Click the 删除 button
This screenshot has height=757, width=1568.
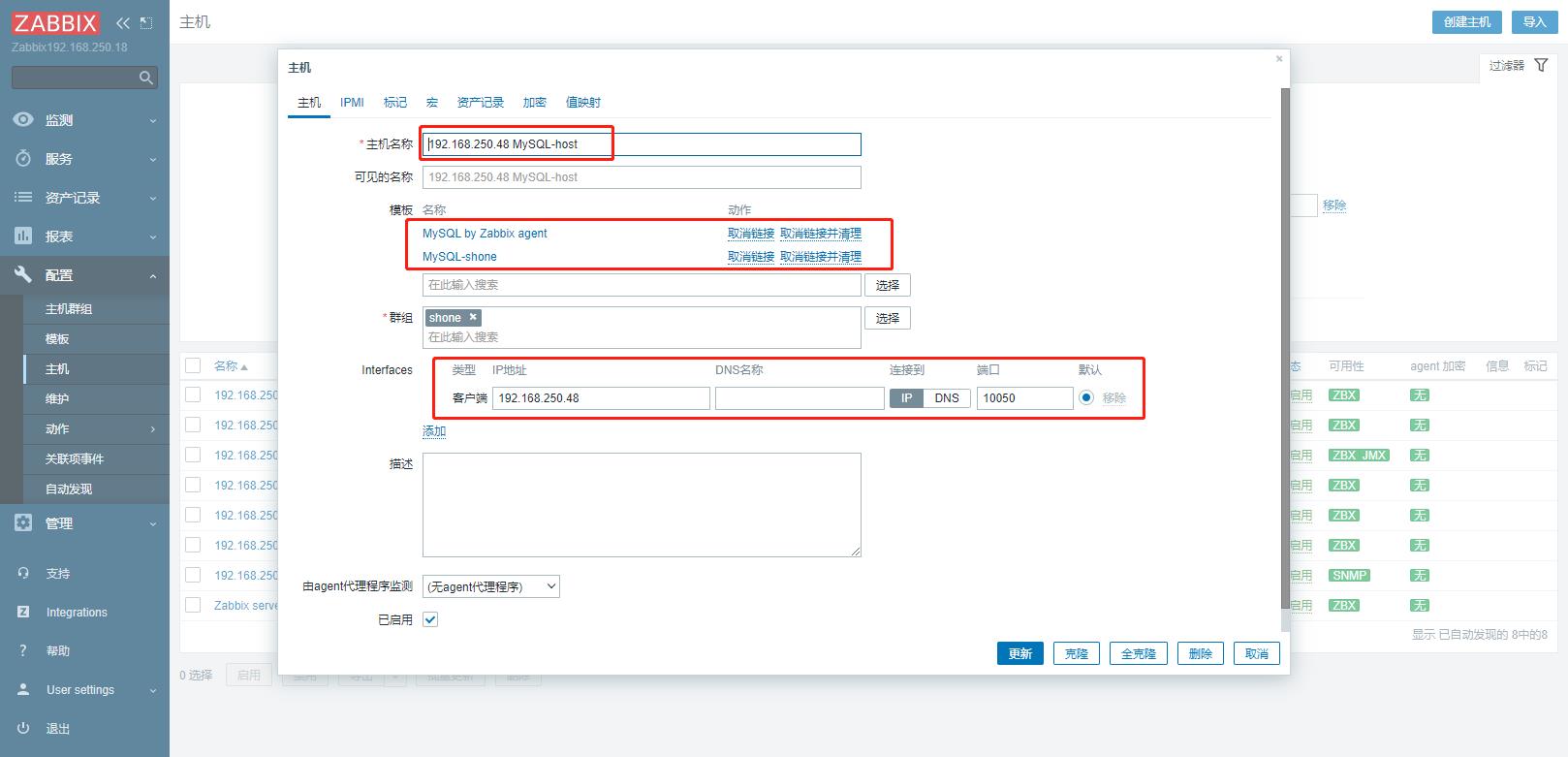pos(1201,653)
